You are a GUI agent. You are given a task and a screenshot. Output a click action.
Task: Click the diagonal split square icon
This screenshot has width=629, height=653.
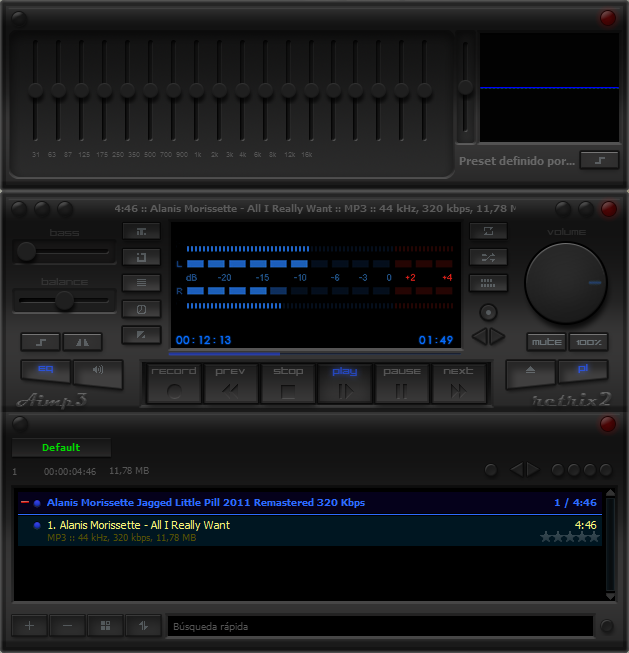coord(141,335)
